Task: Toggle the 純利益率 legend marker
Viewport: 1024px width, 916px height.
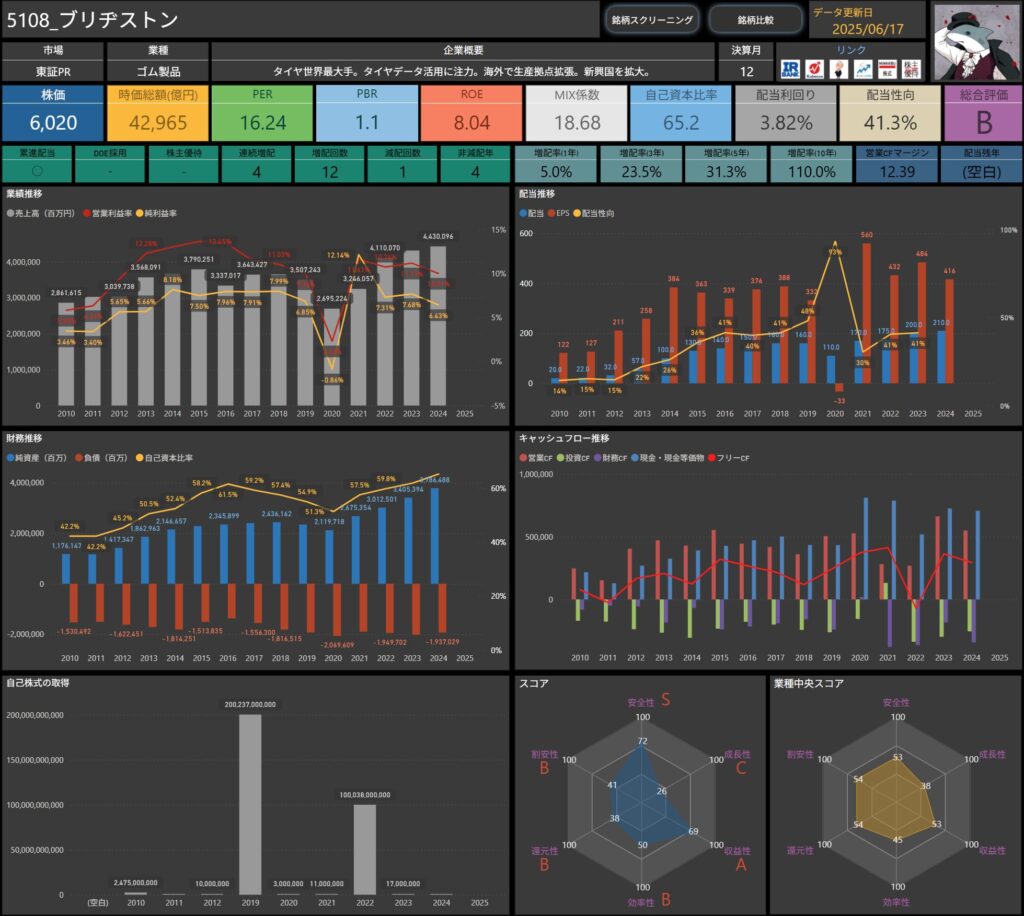Action: pos(140,213)
